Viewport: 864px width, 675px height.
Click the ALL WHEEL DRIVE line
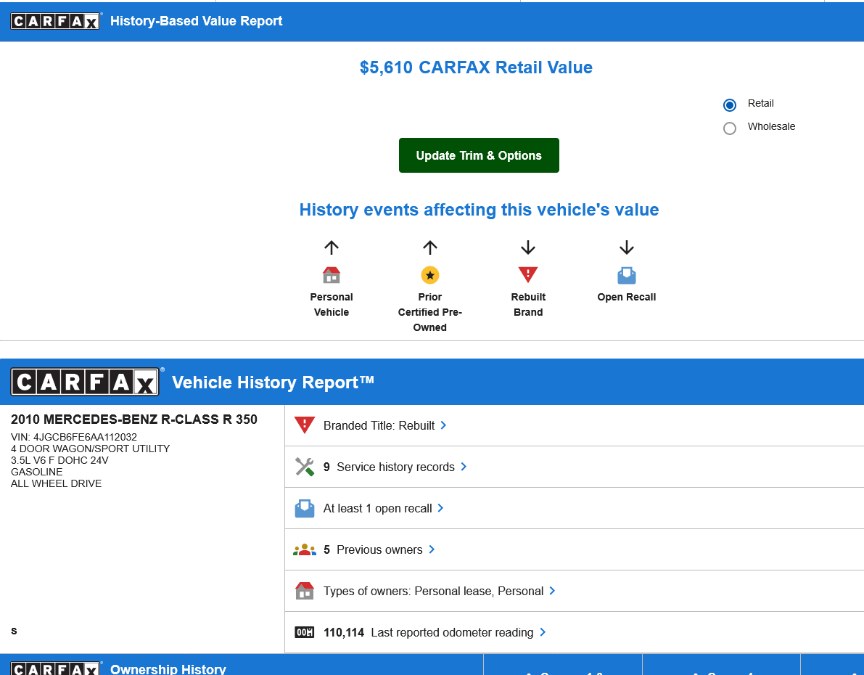56,483
